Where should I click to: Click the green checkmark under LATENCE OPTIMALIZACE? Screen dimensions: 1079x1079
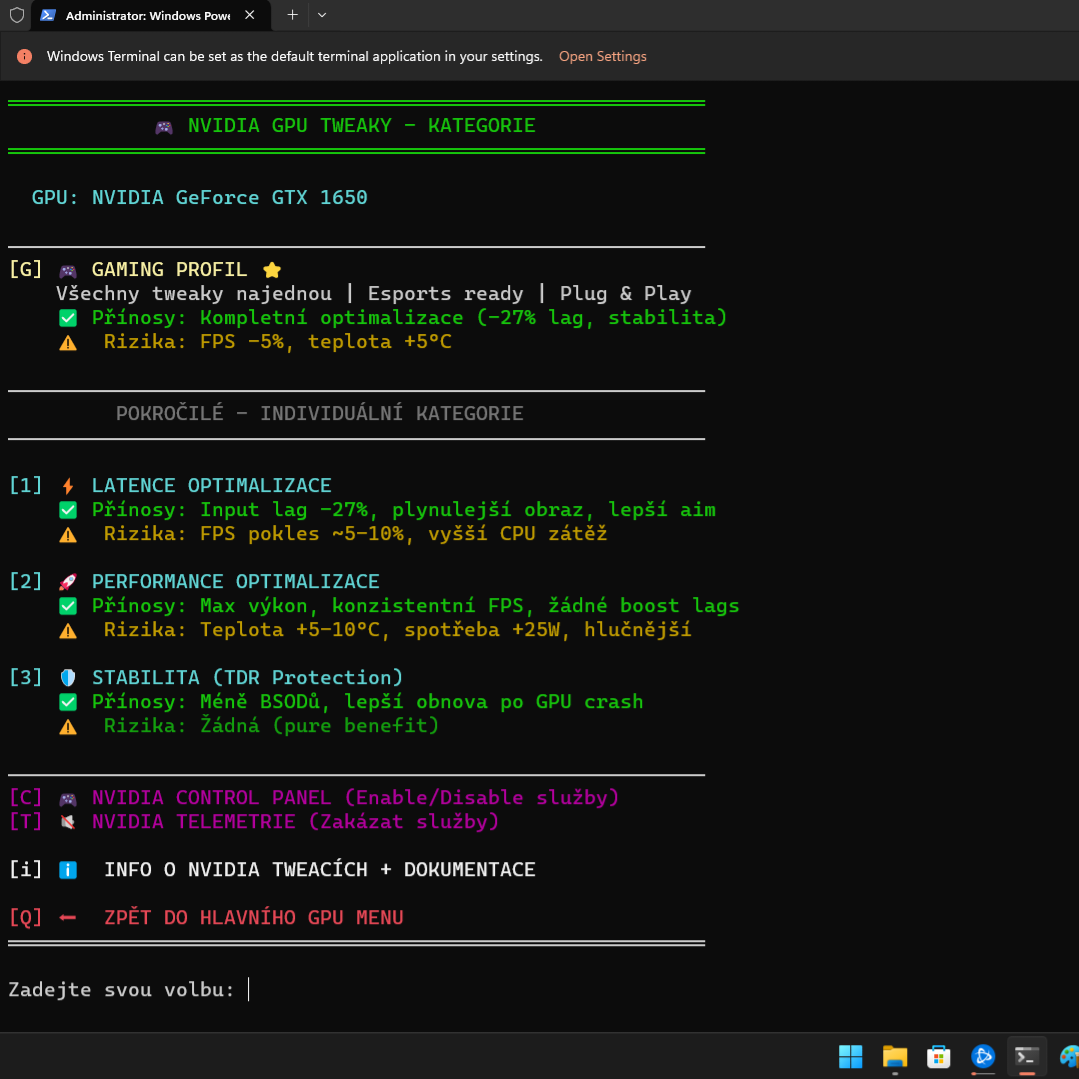pyautogui.click(x=68, y=510)
